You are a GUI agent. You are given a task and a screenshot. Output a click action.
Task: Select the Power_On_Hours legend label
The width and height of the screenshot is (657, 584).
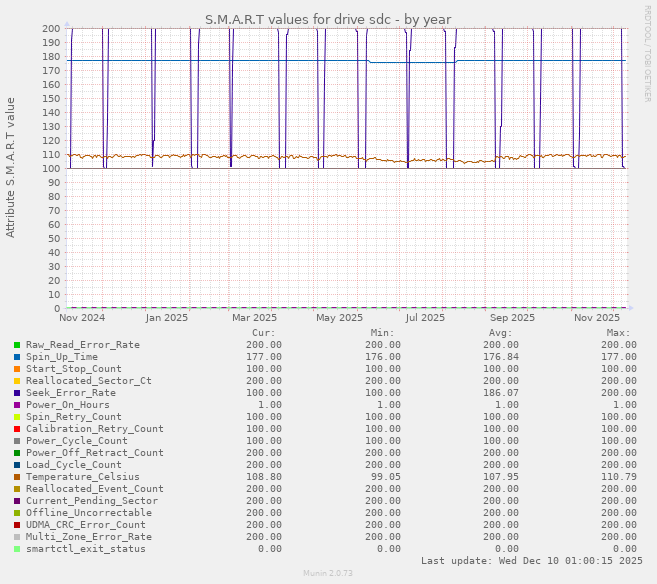[x=67, y=405]
